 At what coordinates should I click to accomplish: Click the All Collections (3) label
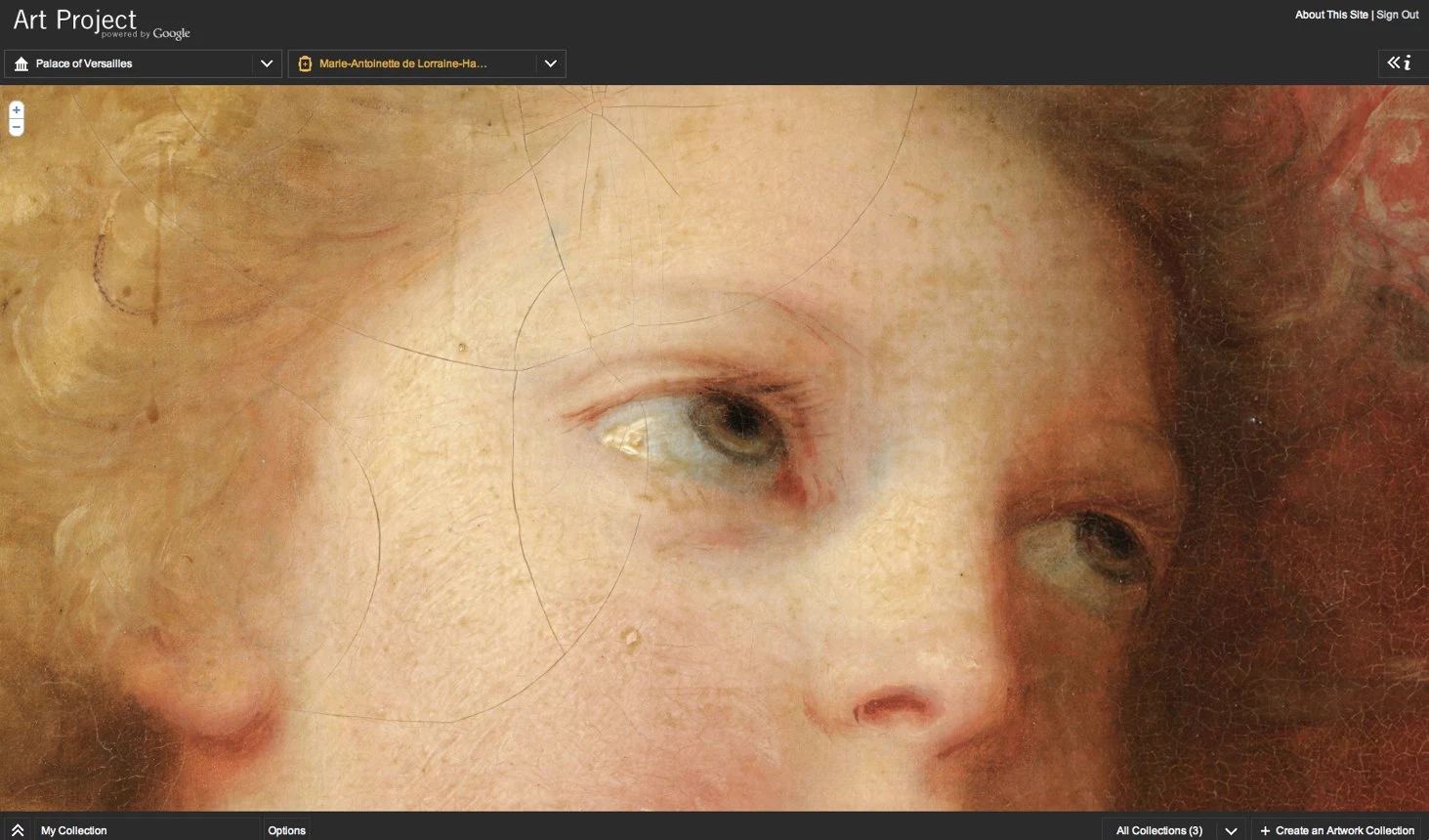pyautogui.click(x=1158, y=830)
